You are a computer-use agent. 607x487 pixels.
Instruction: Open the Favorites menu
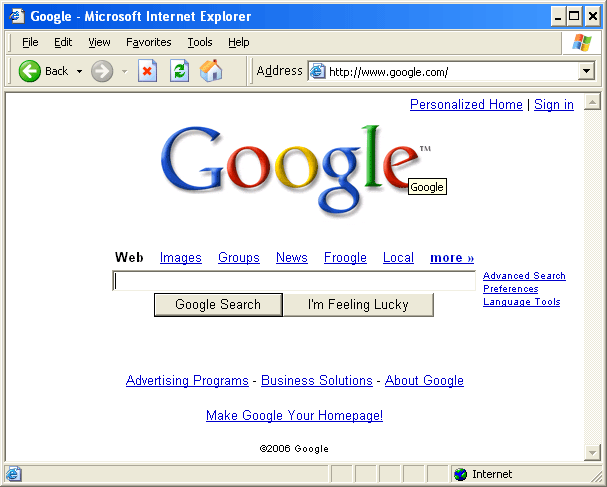[149, 42]
